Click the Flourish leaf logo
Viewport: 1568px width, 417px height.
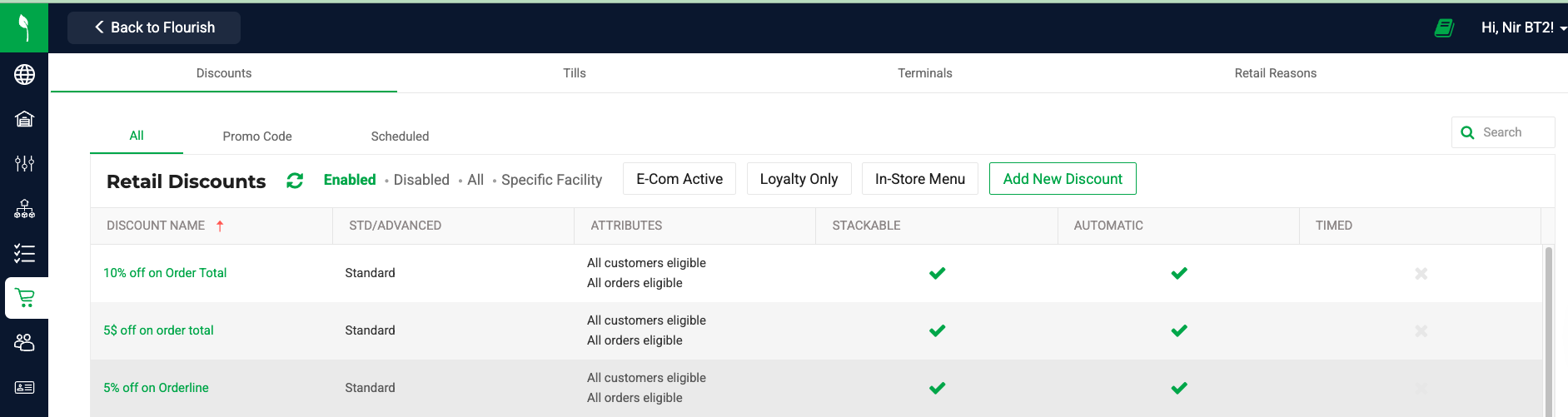point(24,27)
